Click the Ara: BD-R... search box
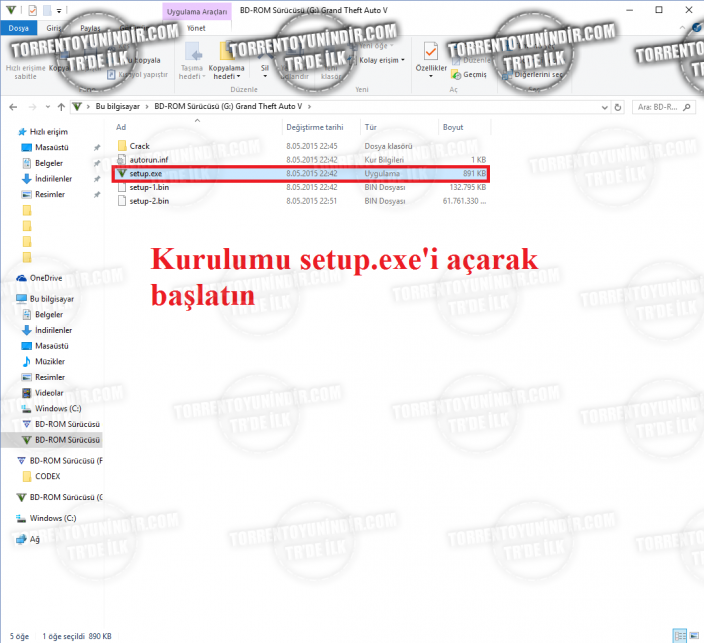Screen dimensions: 704x643 tap(664, 107)
